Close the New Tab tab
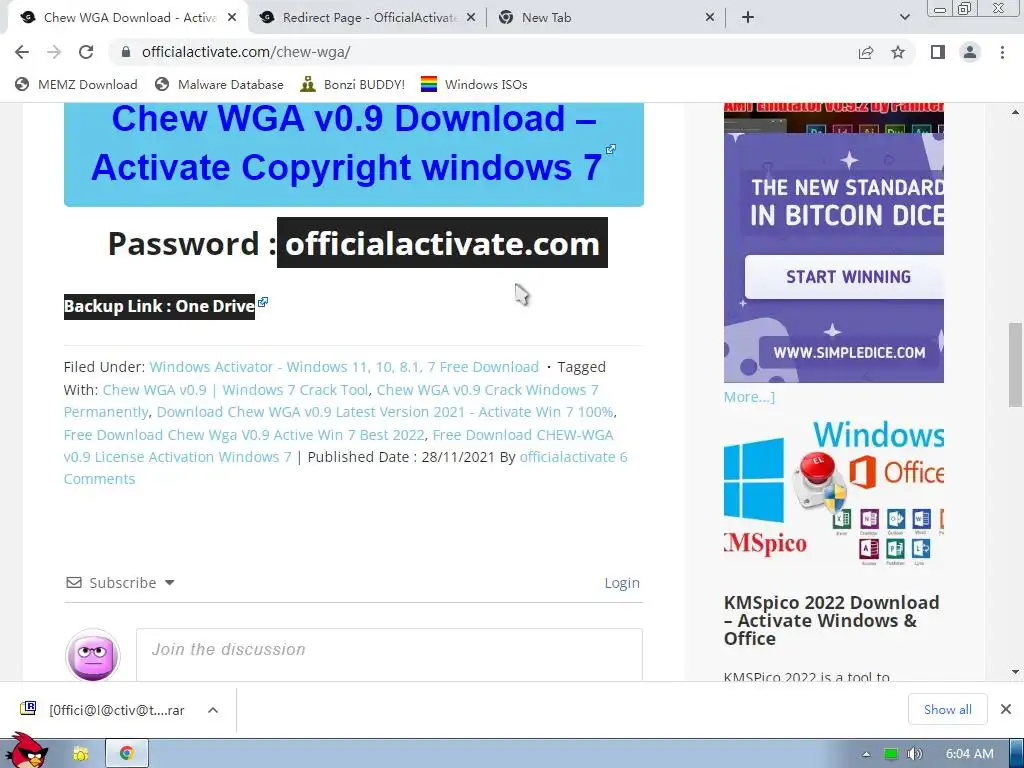Image resolution: width=1024 pixels, height=768 pixels. click(710, 18)
